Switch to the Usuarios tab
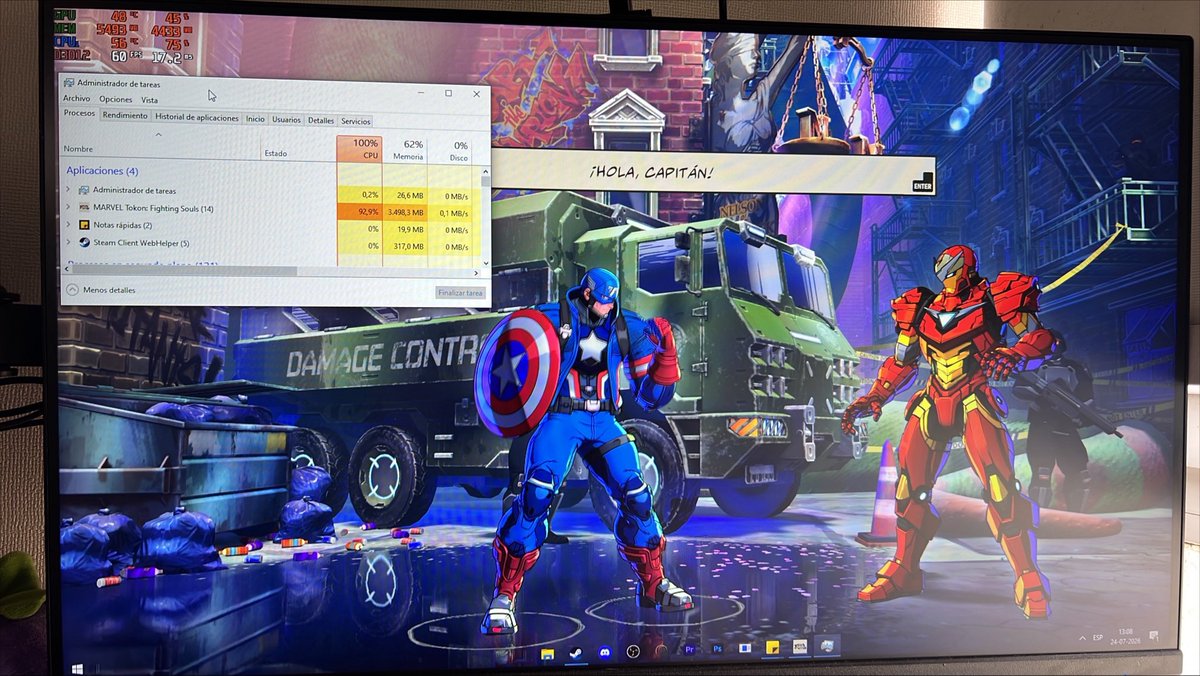The width and height of the screenshot is (1200, 676). pyautogui.click(x=287, y=120)
